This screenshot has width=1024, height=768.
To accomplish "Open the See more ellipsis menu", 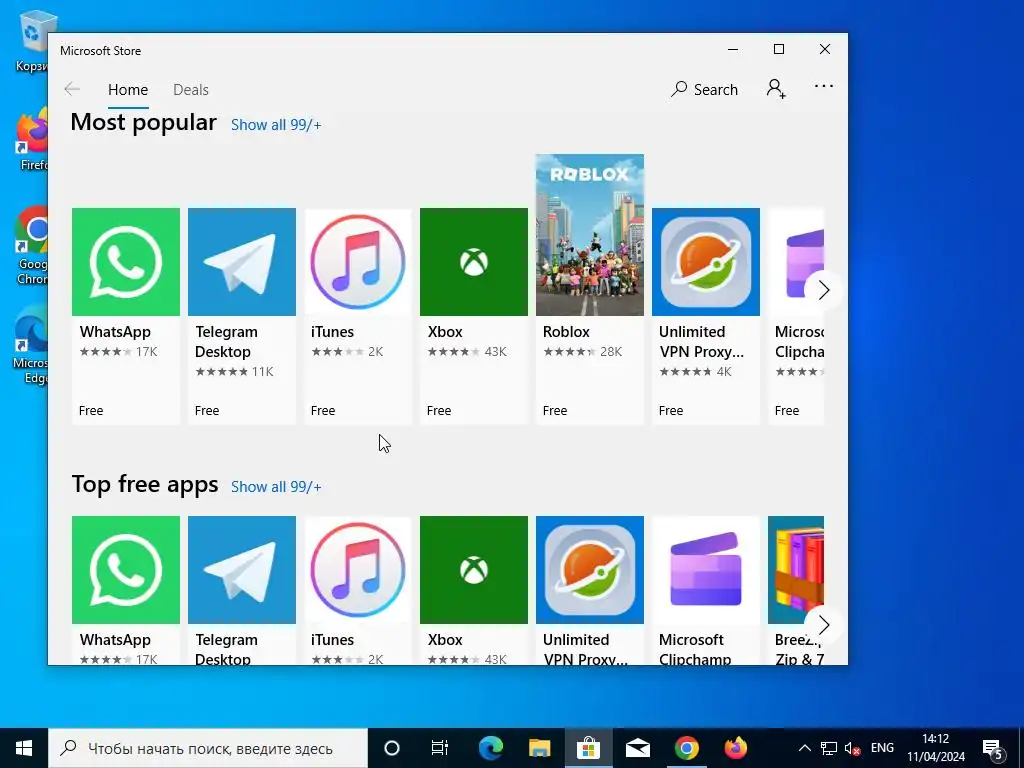I will (824, 86).
